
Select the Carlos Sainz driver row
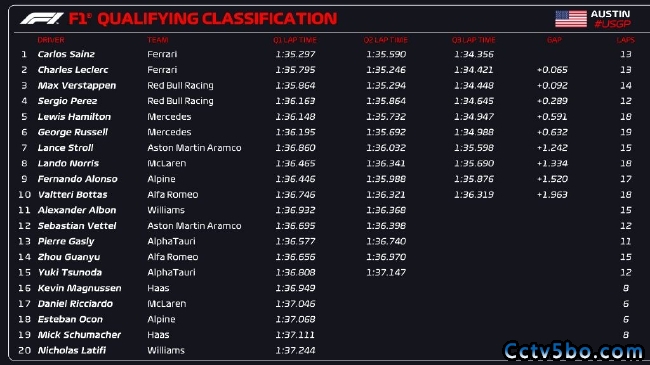tap(325, 54)
